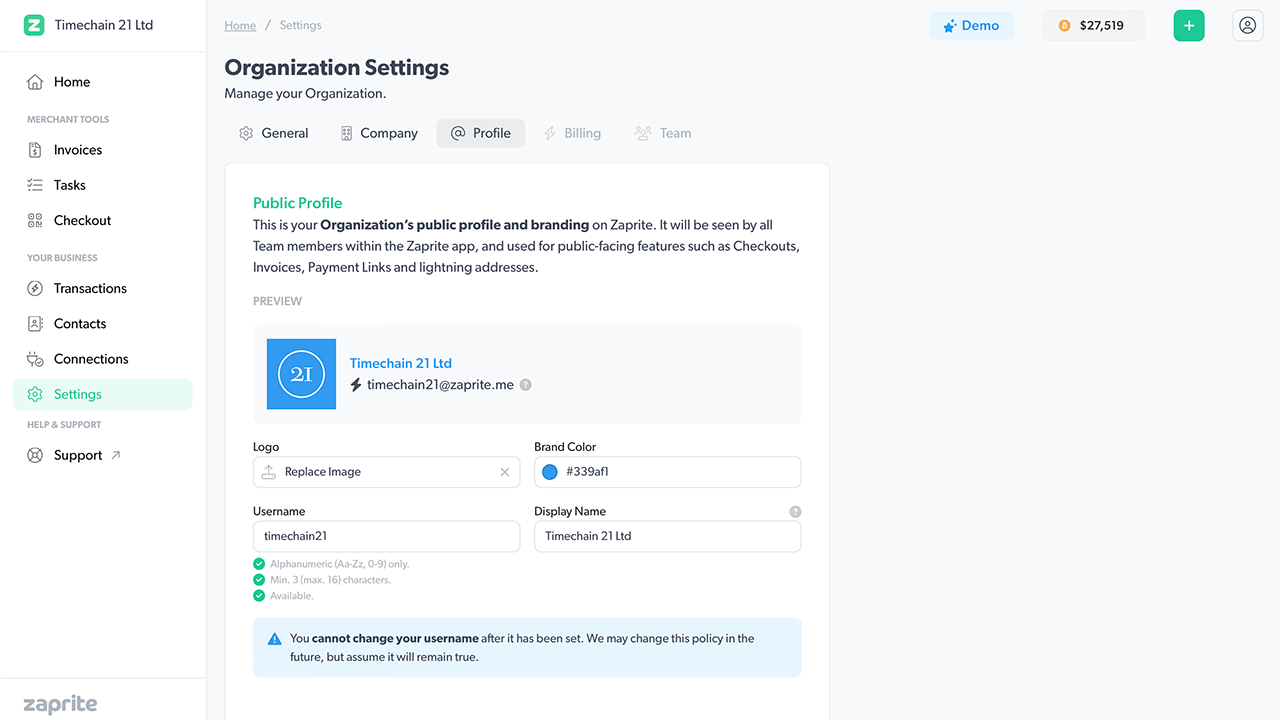1280x720 pixels.
Task: Click the green plus create button
Action: 1189,26
